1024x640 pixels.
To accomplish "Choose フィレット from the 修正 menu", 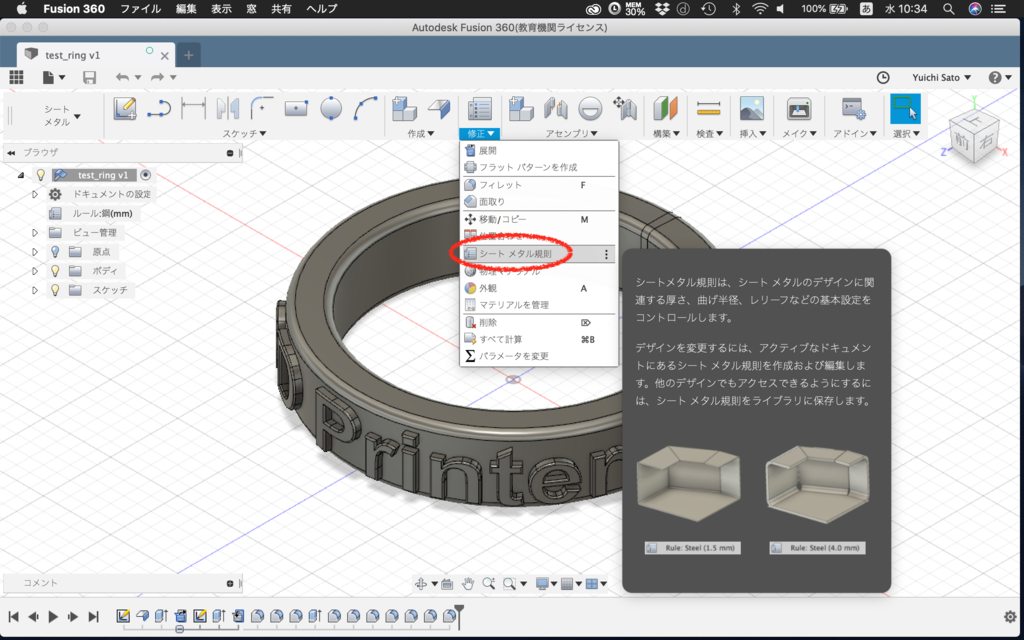I will tap(539, 185).
